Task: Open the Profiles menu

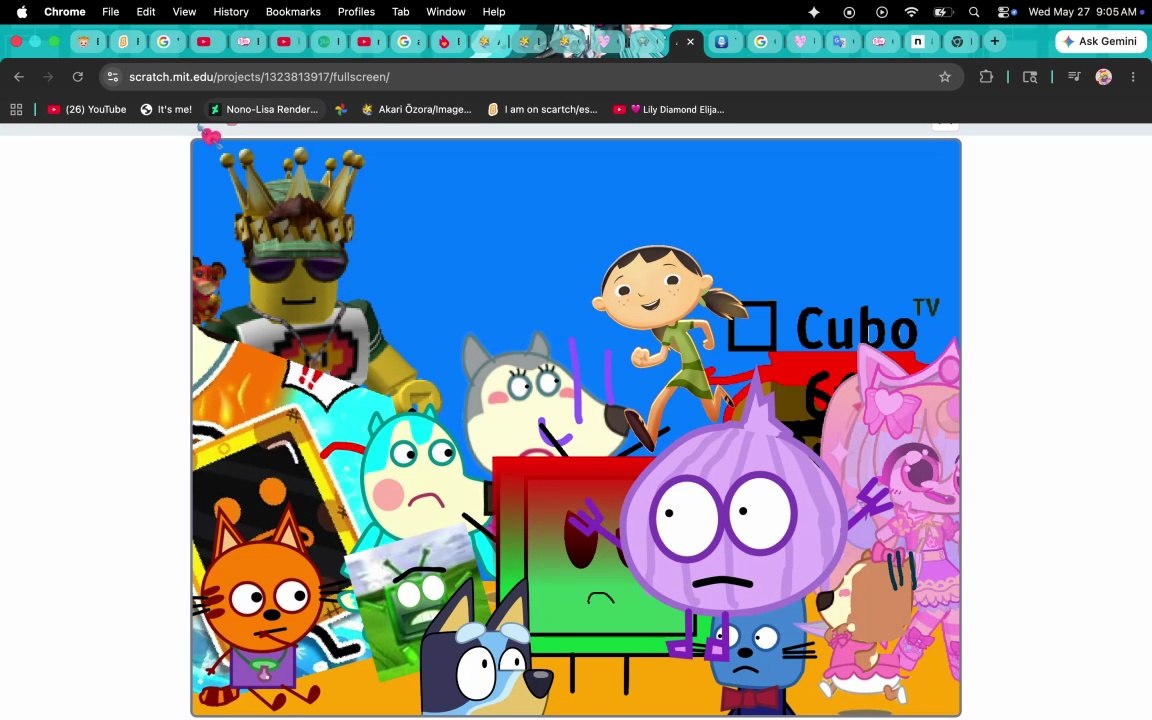Action: point(356,12)
